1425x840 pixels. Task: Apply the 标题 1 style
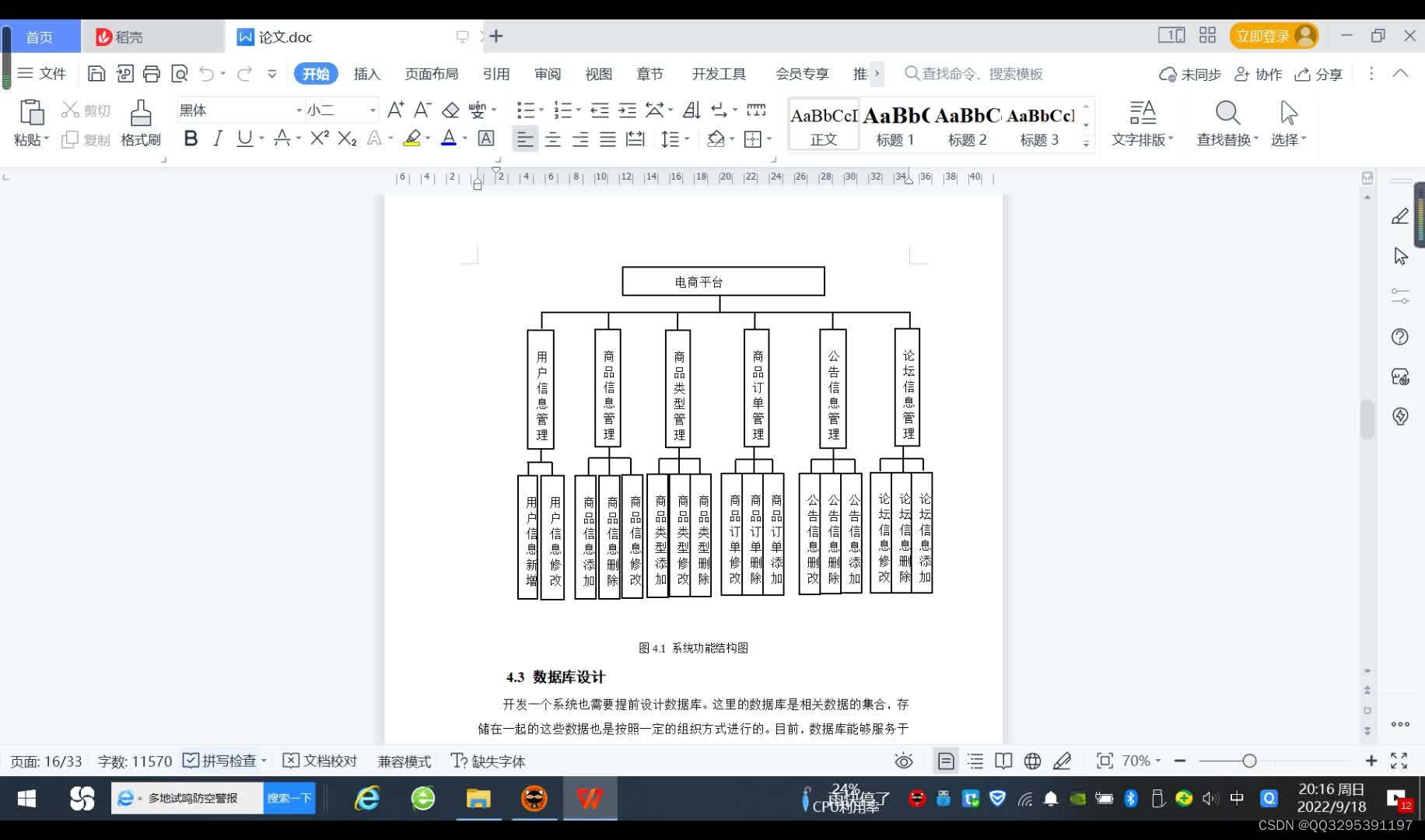(895, 124)
